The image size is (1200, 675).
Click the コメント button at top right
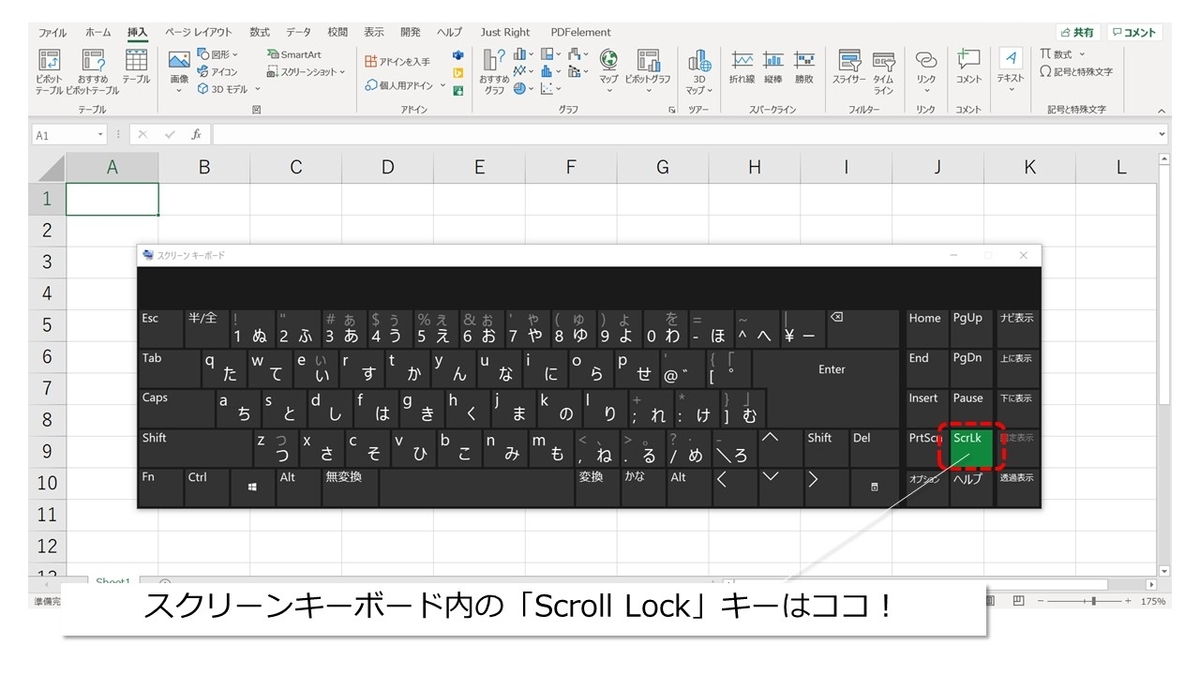[1134, 32]
